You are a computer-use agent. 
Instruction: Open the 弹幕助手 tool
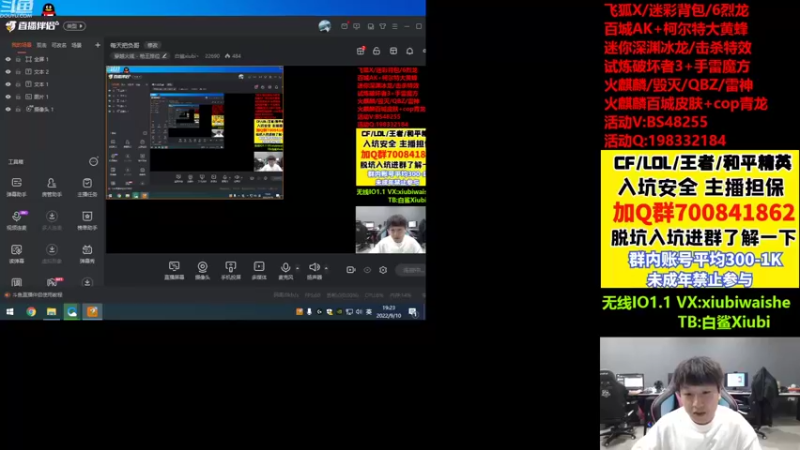(16, 187)
